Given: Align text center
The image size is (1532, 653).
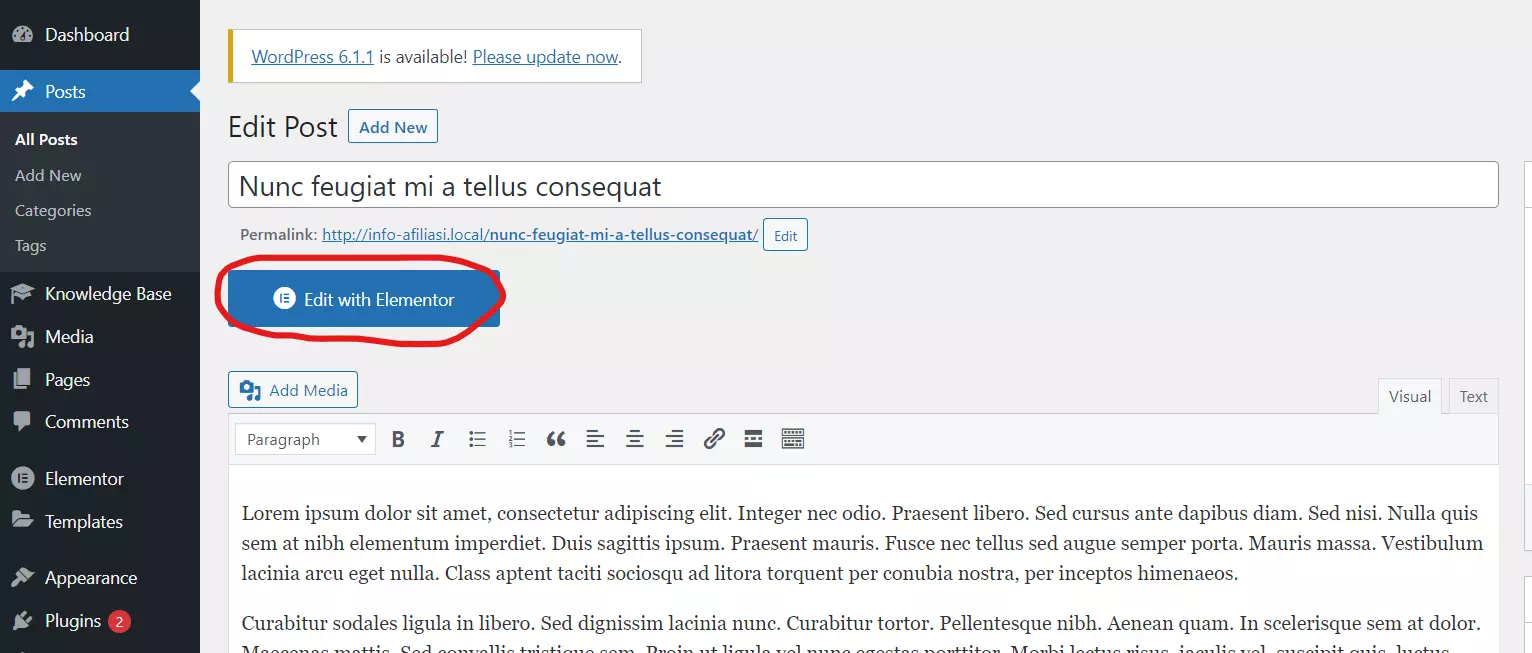Looking at the screenshot, I should pyautogui.click(x=634, y=438).
